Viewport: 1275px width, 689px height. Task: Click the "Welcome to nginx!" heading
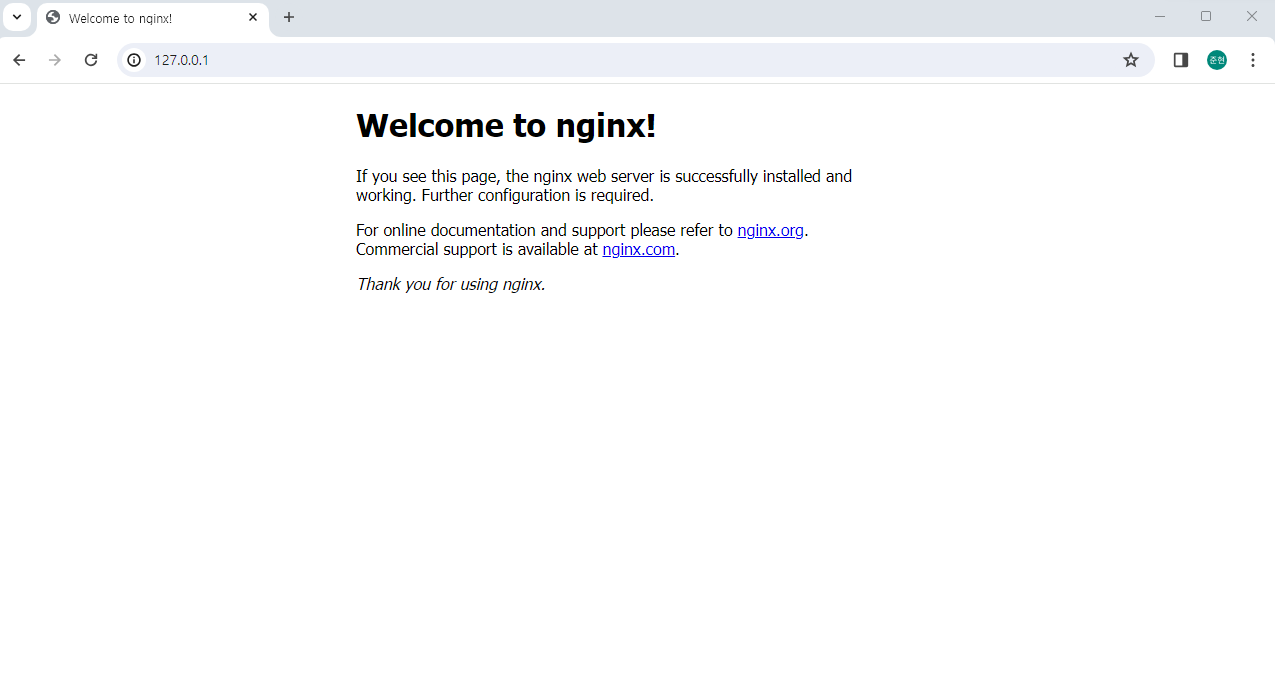[506, 126]
